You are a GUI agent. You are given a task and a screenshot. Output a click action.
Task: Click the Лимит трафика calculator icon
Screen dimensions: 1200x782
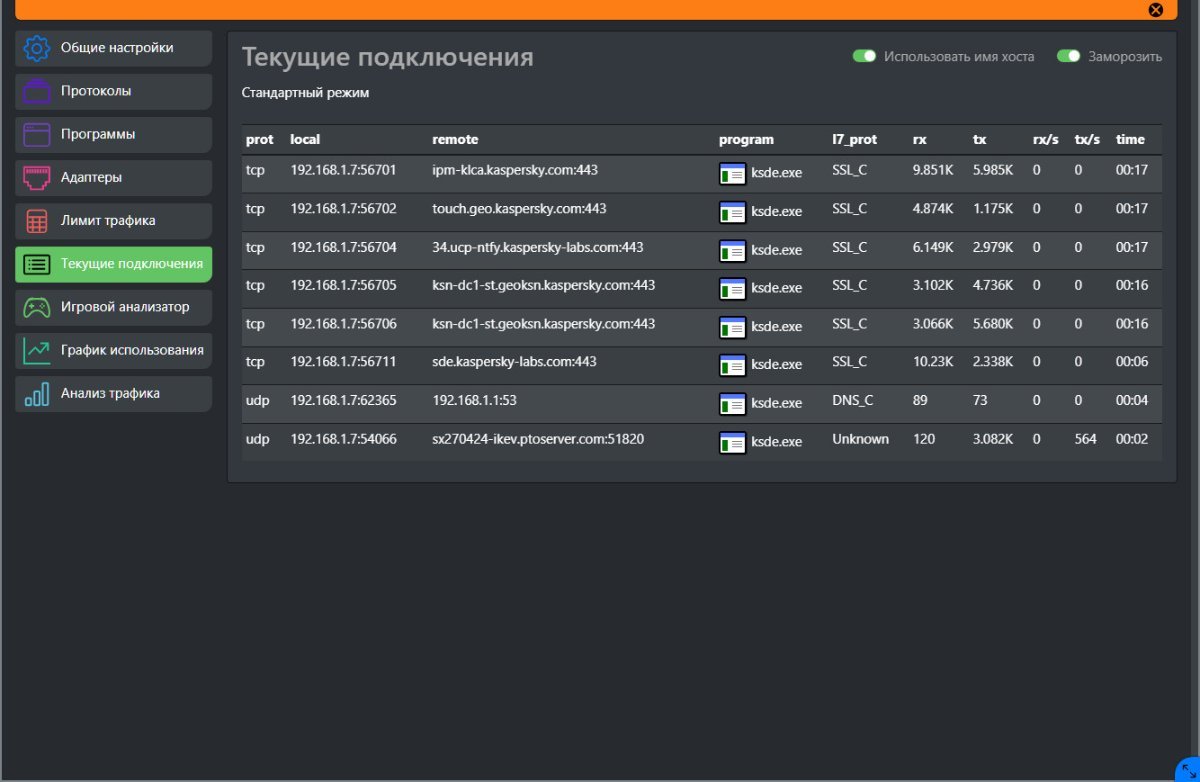click(x=37, y=221)
